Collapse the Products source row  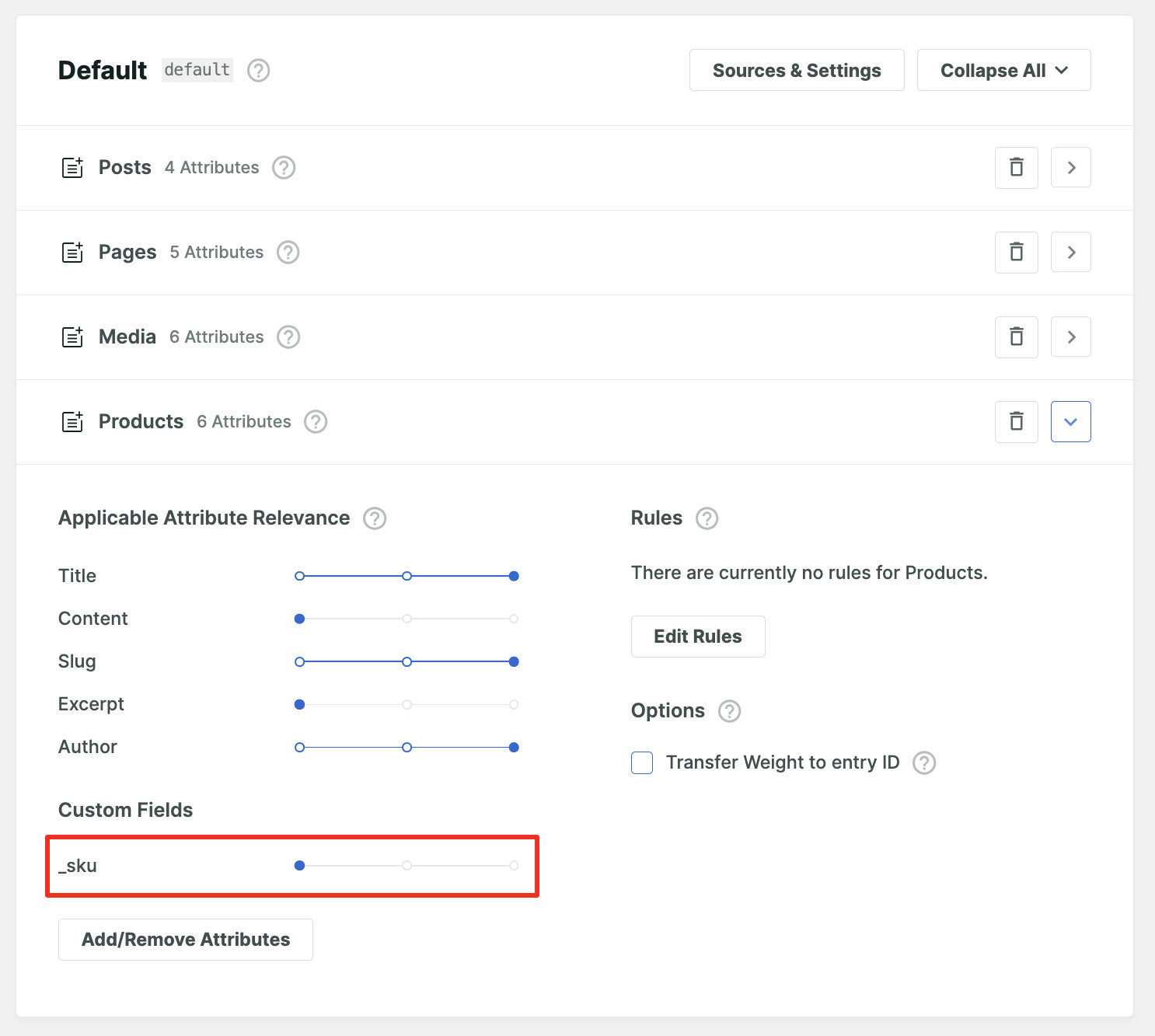[x=1071, y=422]
